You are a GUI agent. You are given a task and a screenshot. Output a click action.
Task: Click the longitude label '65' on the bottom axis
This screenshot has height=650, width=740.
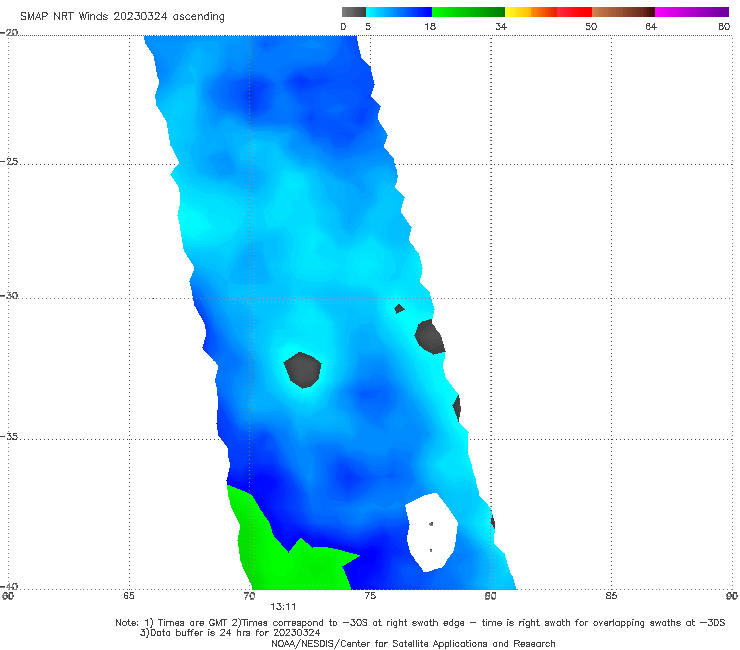pos(129,596)
